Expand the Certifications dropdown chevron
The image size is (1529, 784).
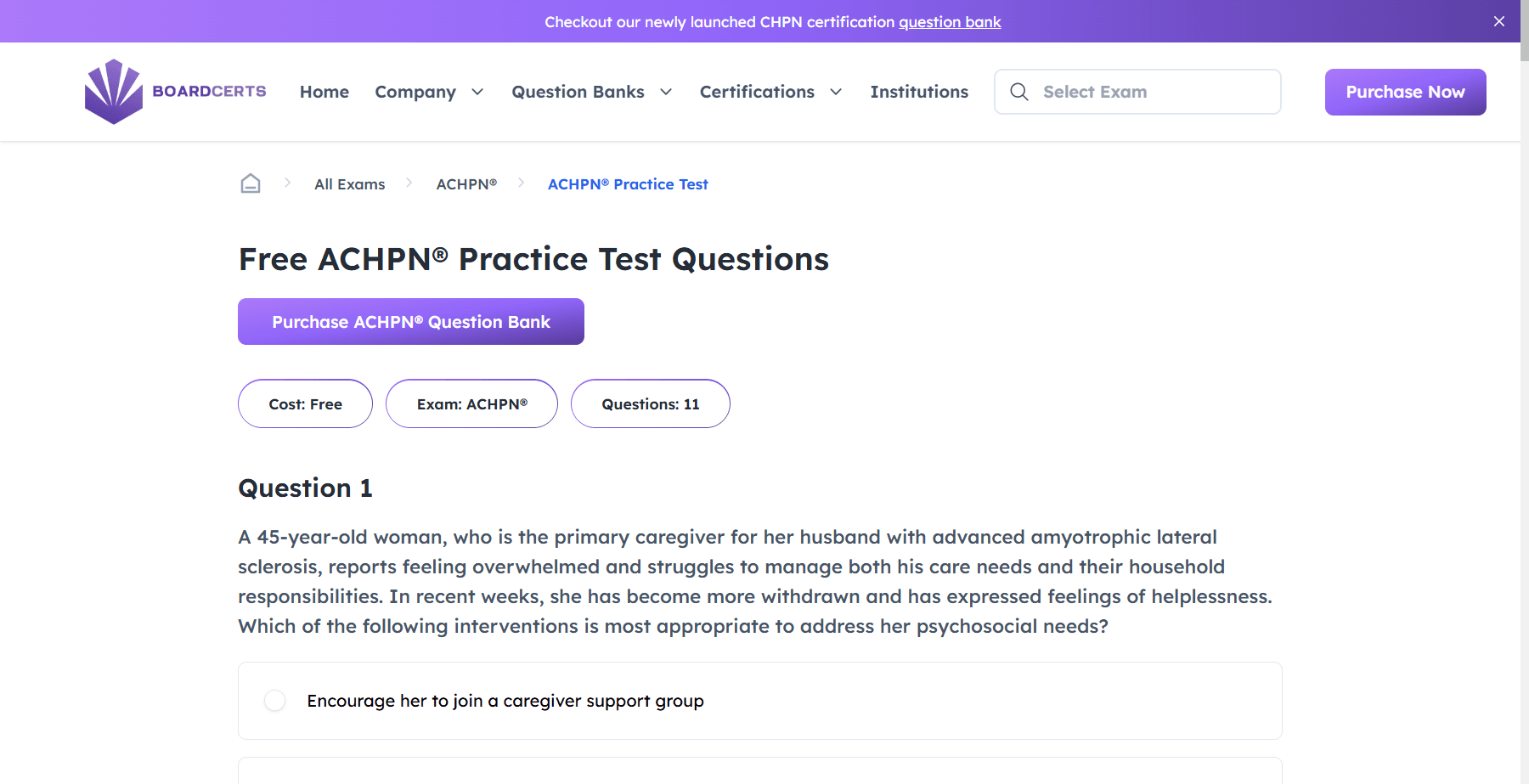[x=836, y=92]
